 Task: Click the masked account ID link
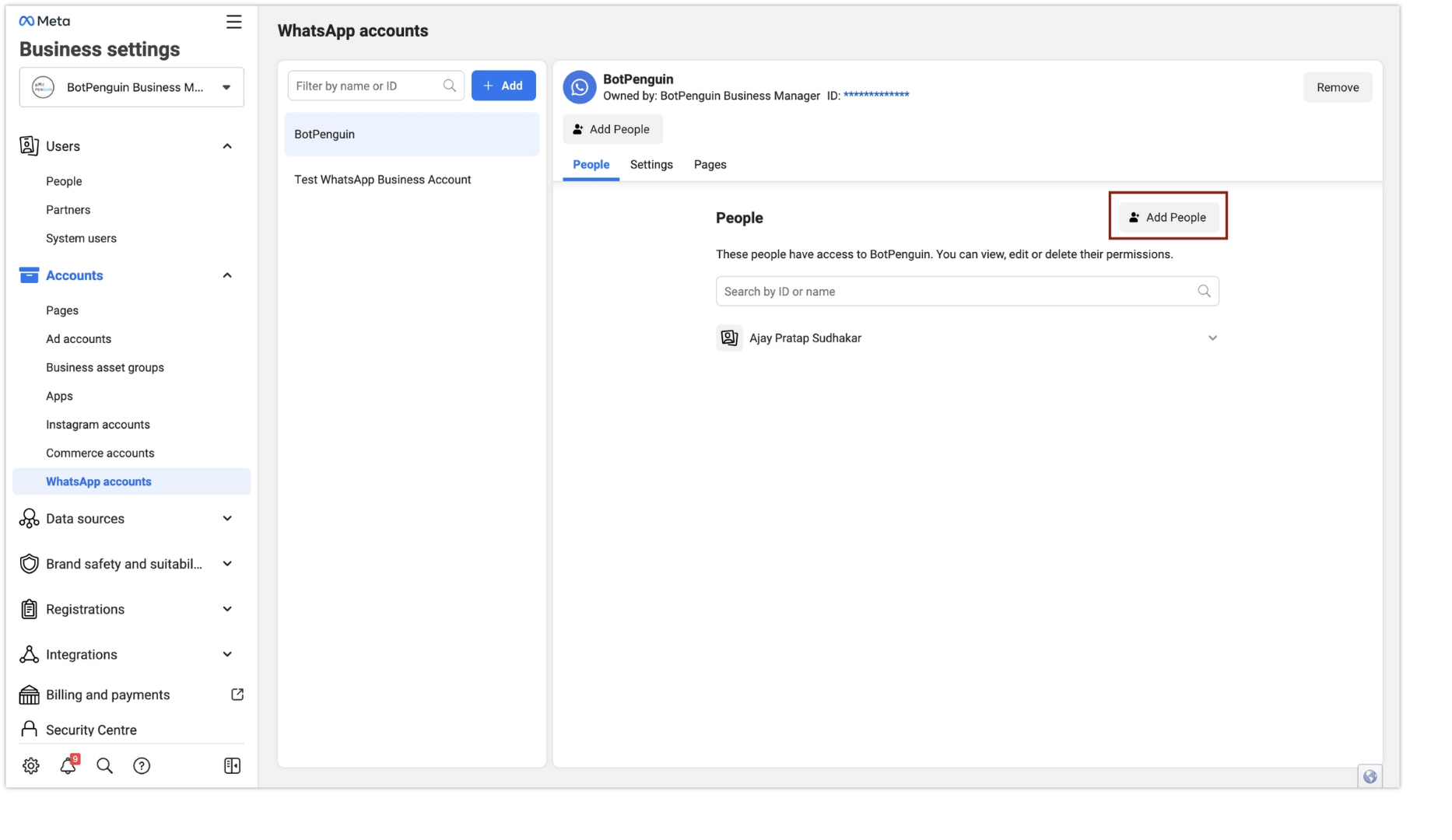876,96
